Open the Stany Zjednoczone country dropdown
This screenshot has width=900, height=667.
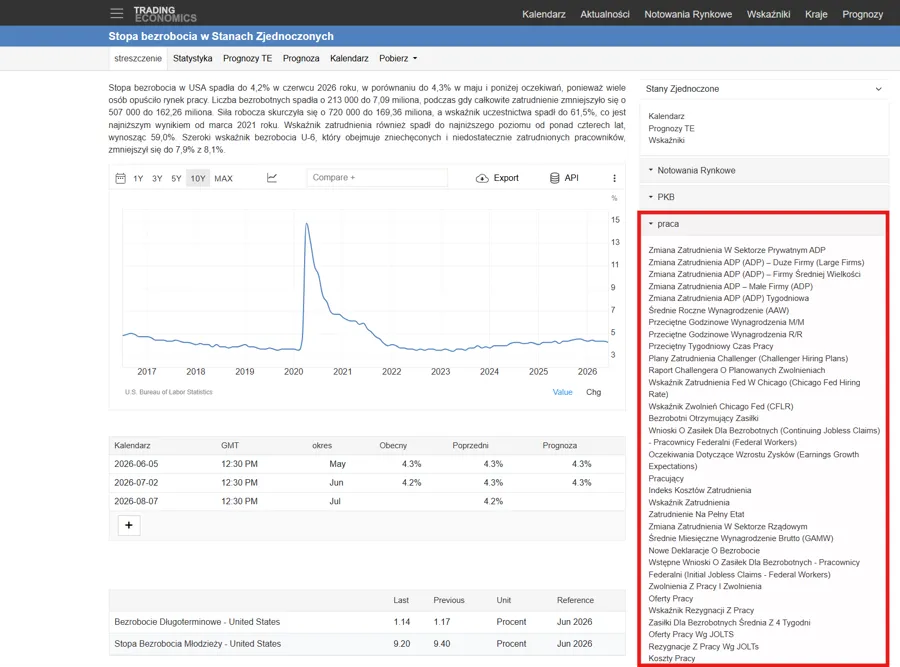pyautogui.click(x=764, y=89)
